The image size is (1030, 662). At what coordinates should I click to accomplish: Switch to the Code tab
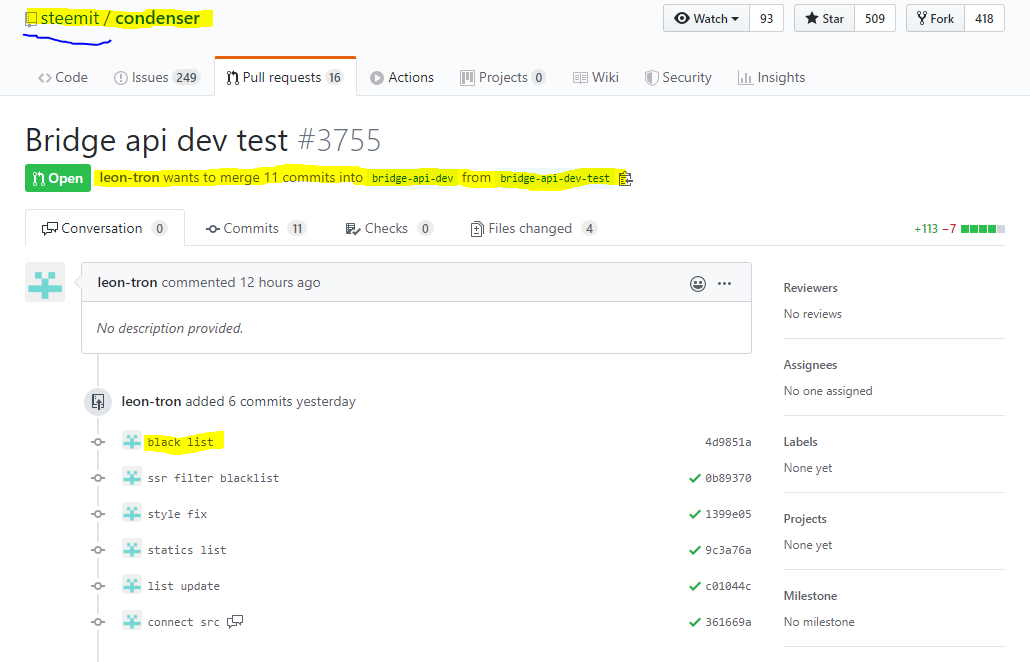click(62, 77)
